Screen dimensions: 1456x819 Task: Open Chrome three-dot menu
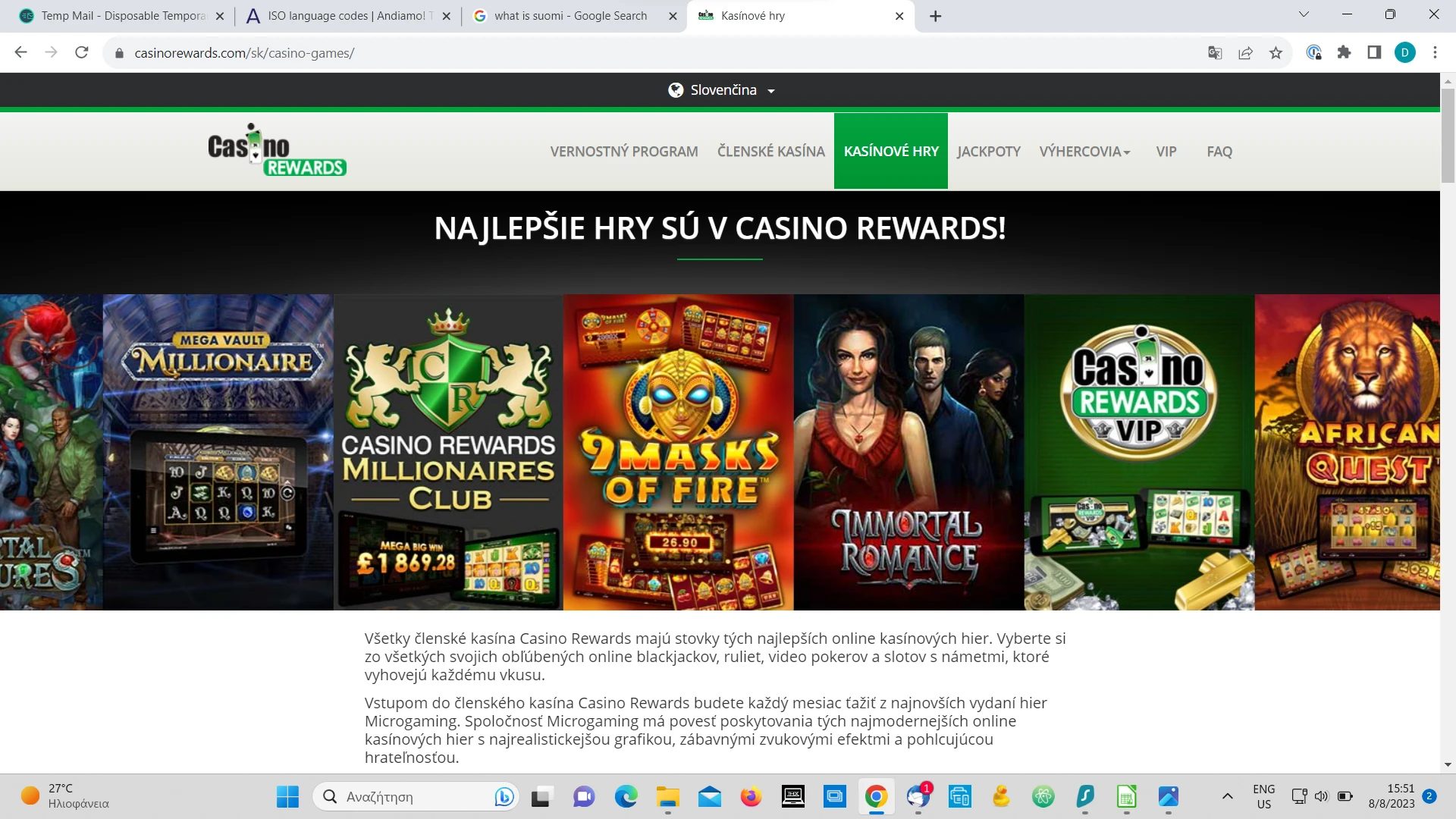(1435, 52)
